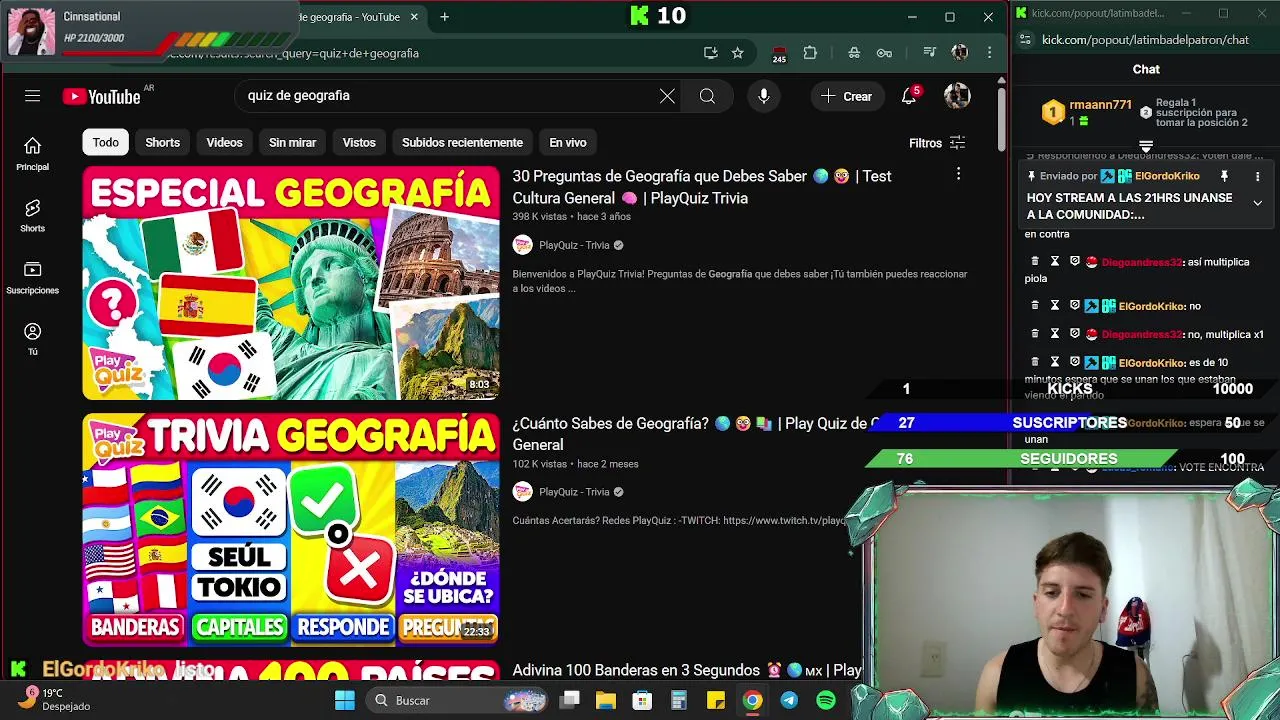Open YouTube account avatar menu
1280x720 pixels.
tap(957, 96)
